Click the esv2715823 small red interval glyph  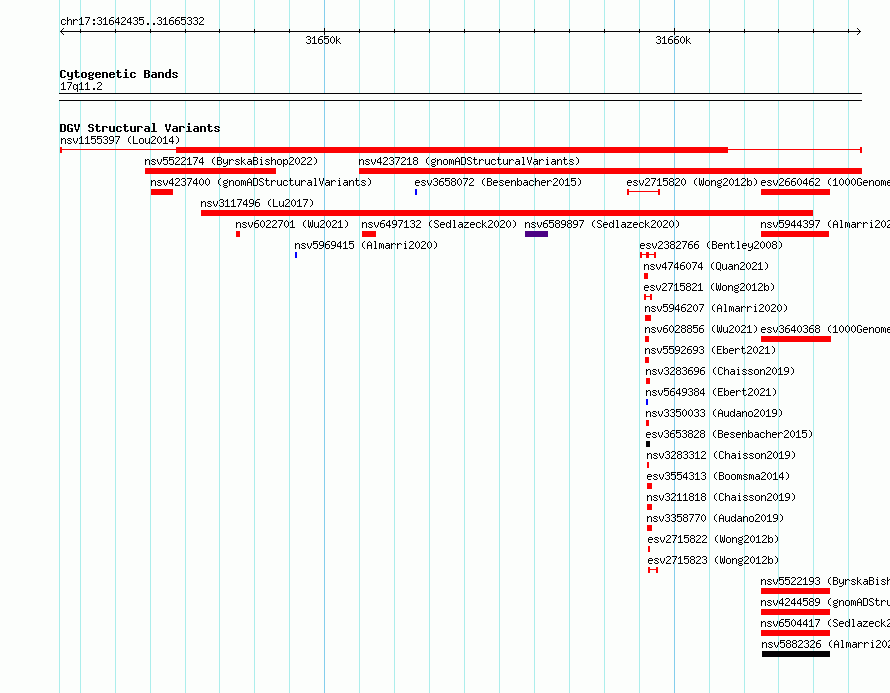pyautogui.click(x=653, y=570)
